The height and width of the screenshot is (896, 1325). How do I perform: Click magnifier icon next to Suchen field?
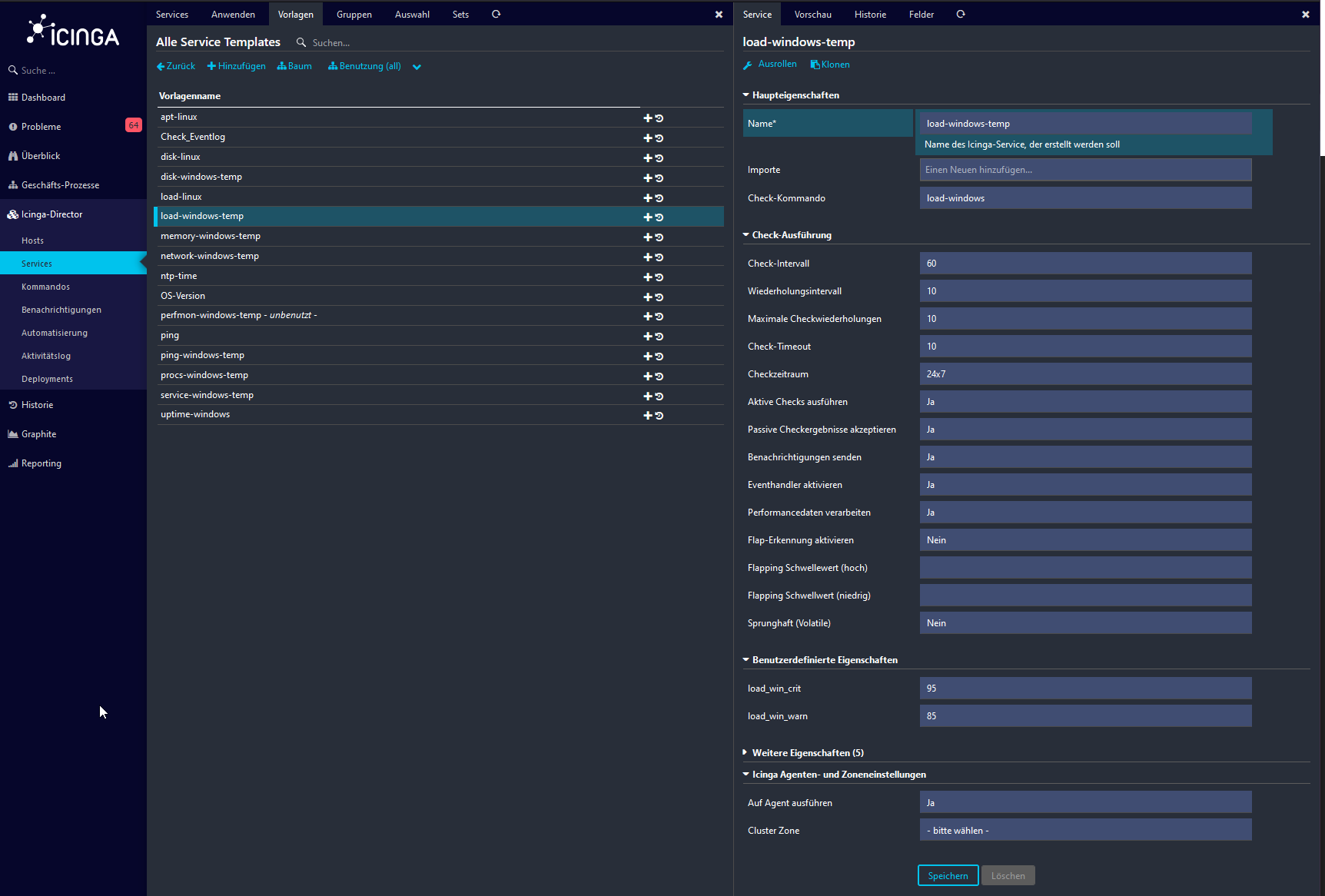pyautogui.click(x=301, y=42)
